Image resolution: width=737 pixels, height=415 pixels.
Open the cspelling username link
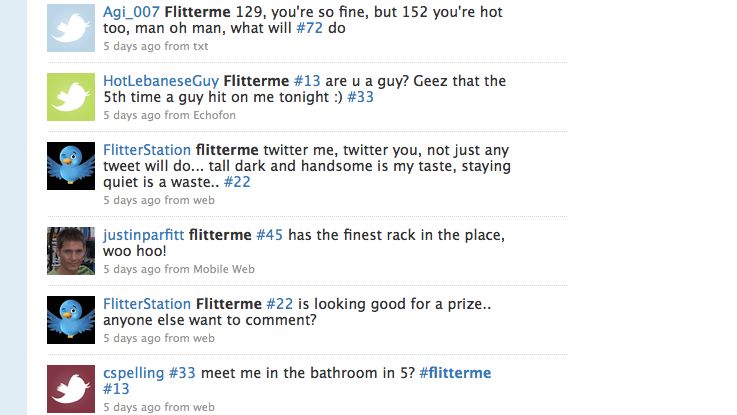click(133, 373)
